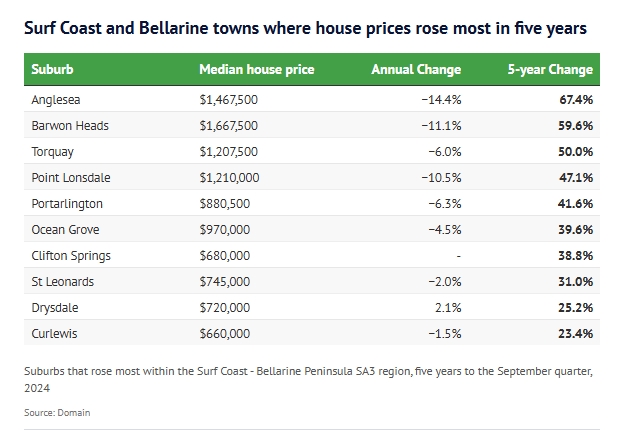
Task: Click the table's main title heading
Action: (x=304, y=28)
